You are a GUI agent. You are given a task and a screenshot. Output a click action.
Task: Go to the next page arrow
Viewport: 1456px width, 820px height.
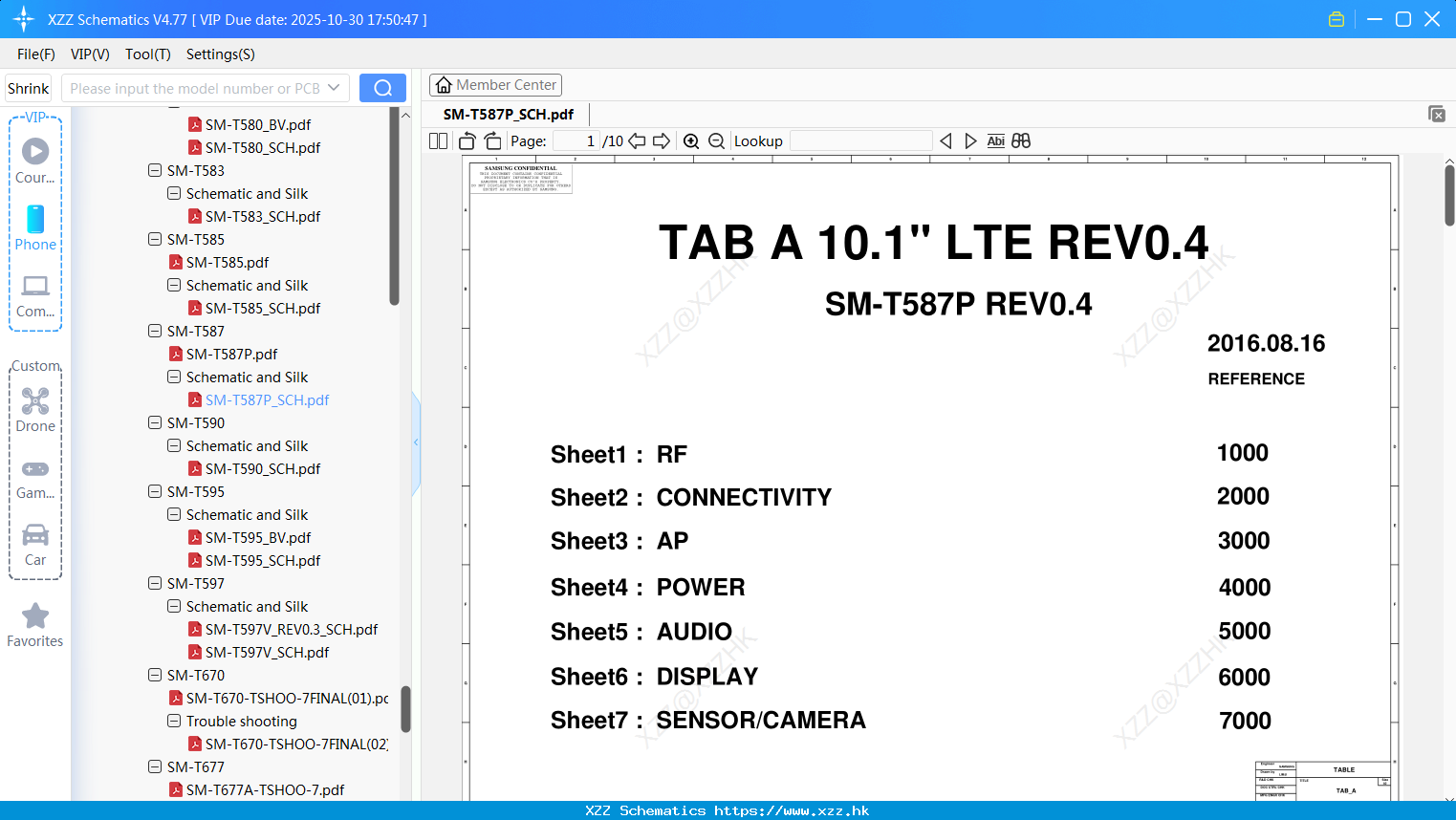(662, 140)
